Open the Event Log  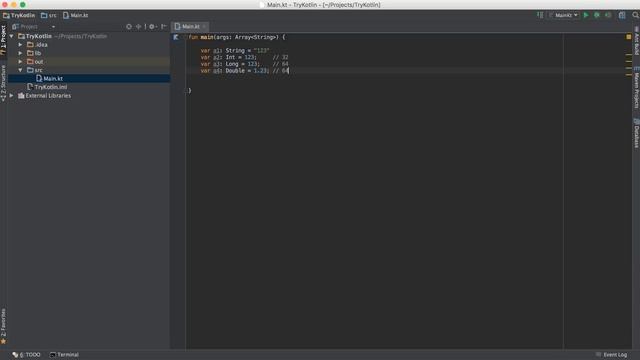click(611, 355)
